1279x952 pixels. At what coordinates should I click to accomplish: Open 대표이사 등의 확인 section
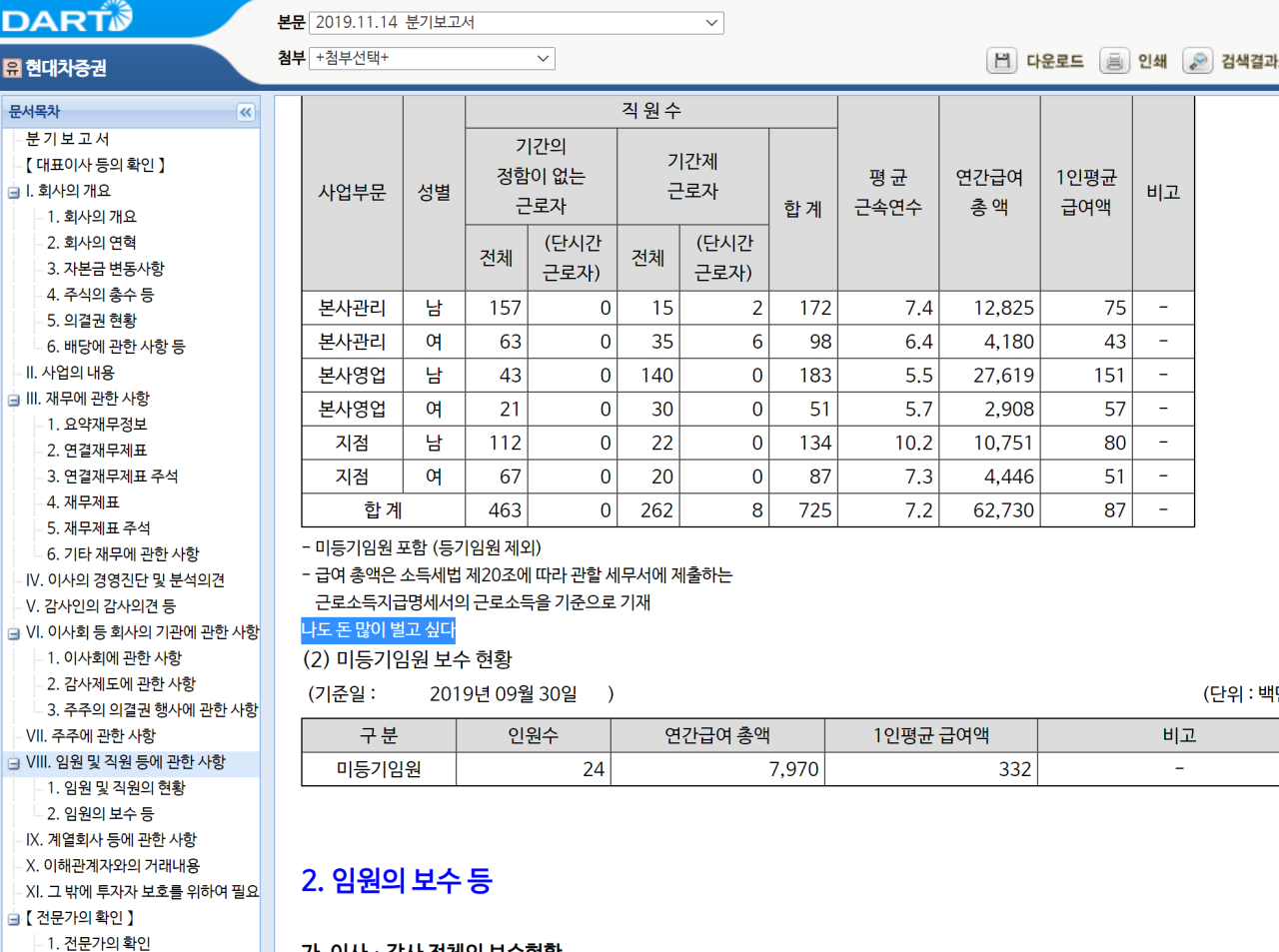click(x=95, y=165)
